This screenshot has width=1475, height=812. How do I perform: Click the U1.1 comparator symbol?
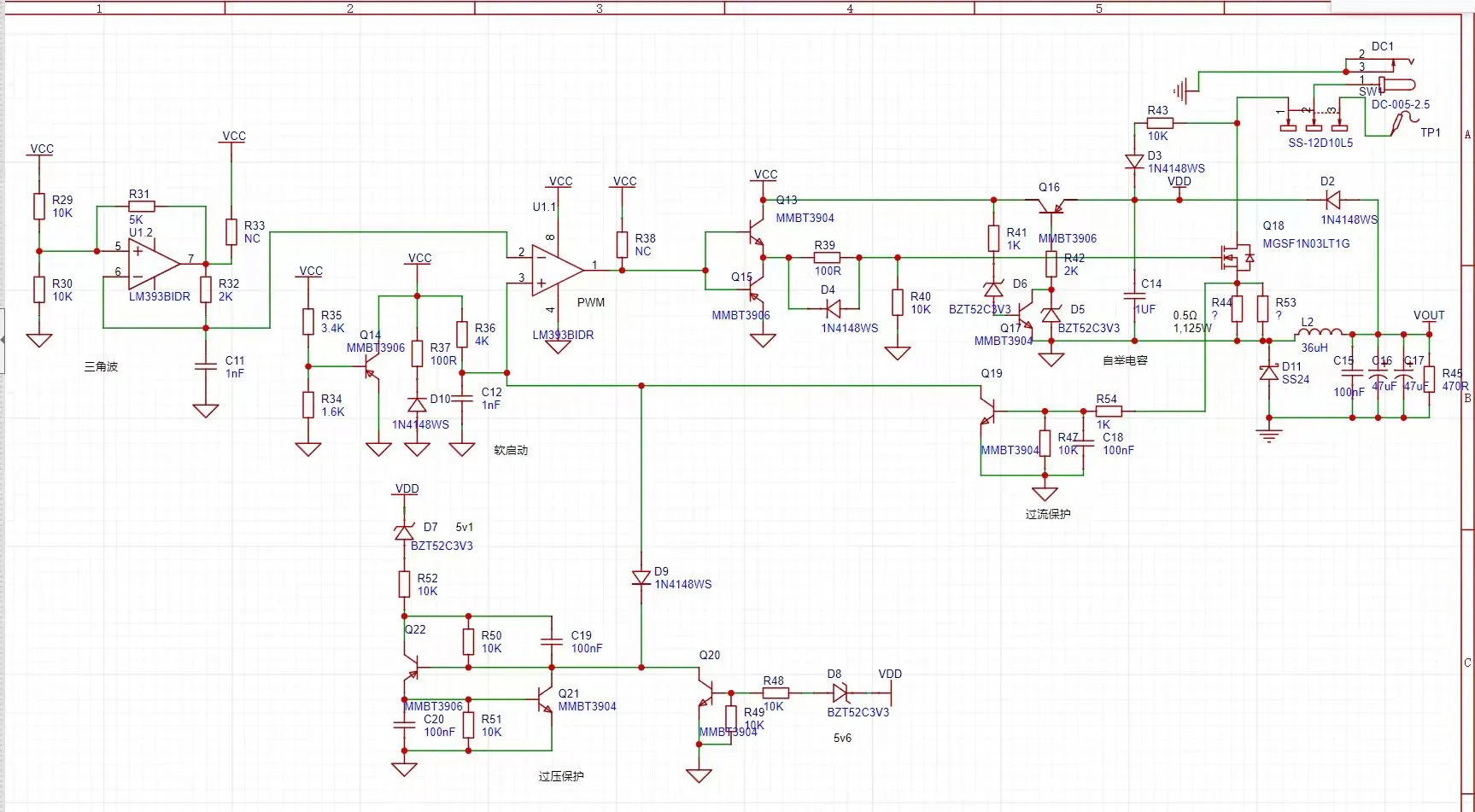click(555, 271)
